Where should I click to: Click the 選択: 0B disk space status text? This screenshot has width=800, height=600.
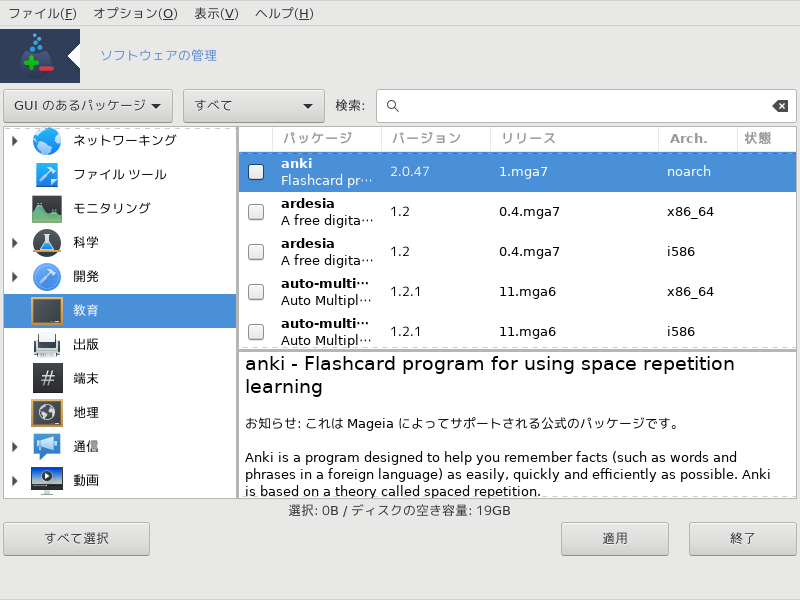pos(399,511)
